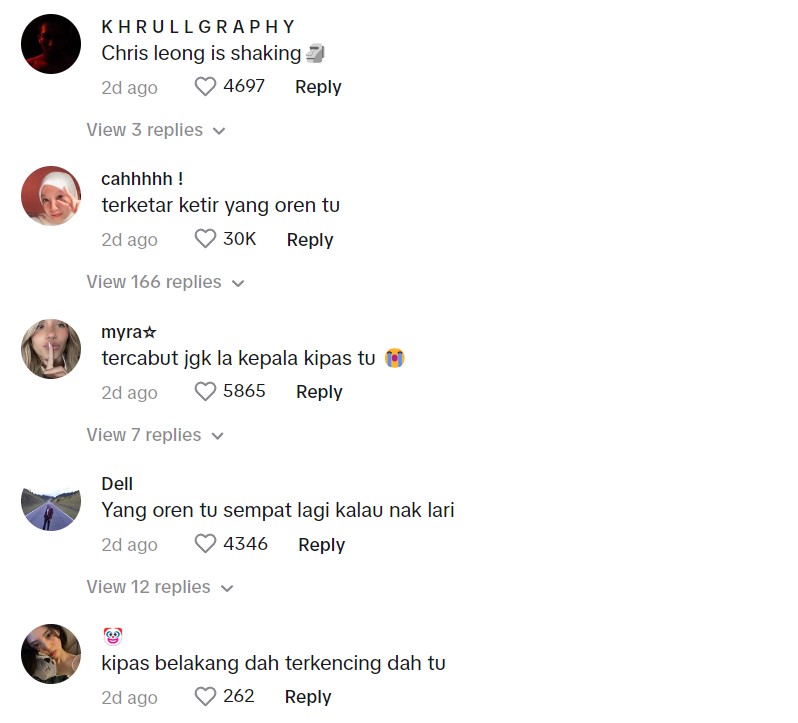Reply to myra's kipas comment
798x723 pixels.
319,392
